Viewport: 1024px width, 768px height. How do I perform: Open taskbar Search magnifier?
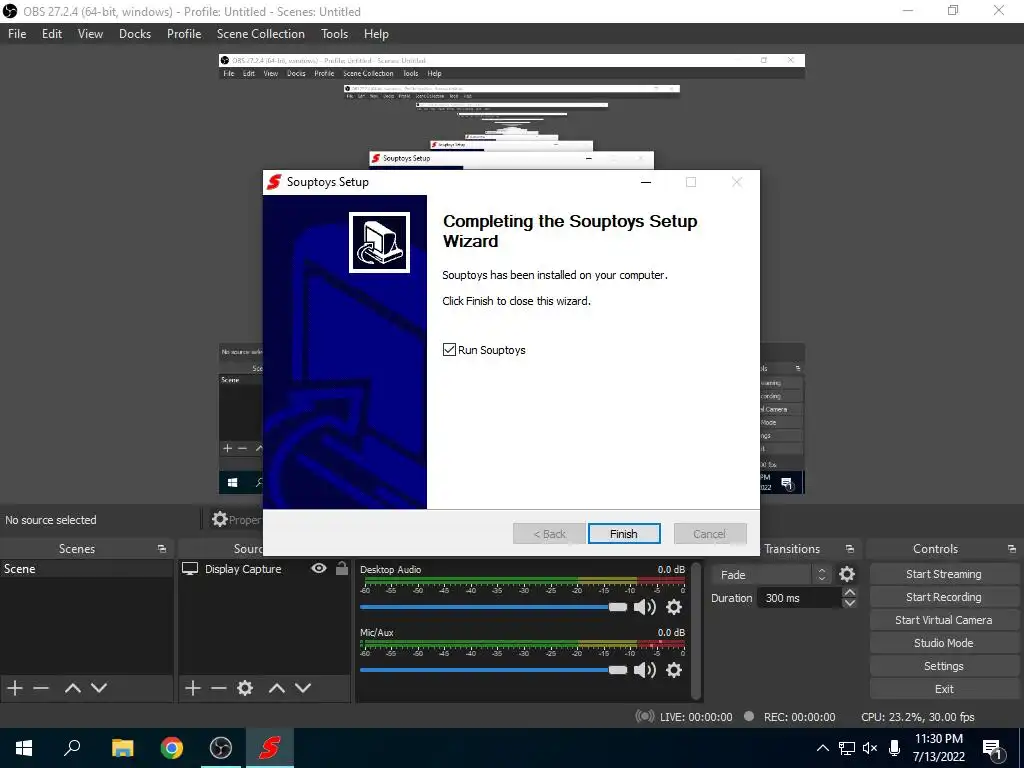coord(72,748)
